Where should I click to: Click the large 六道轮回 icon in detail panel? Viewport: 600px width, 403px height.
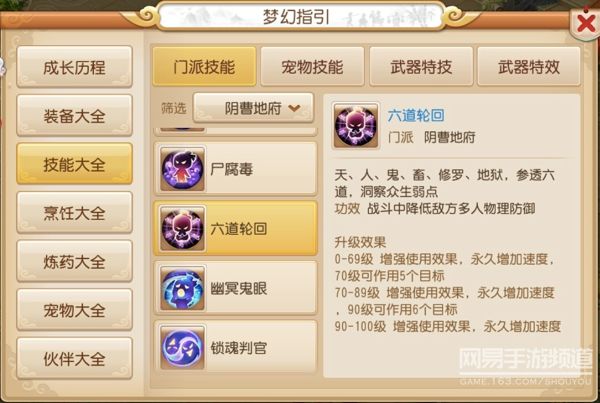(x=356, y=126)
